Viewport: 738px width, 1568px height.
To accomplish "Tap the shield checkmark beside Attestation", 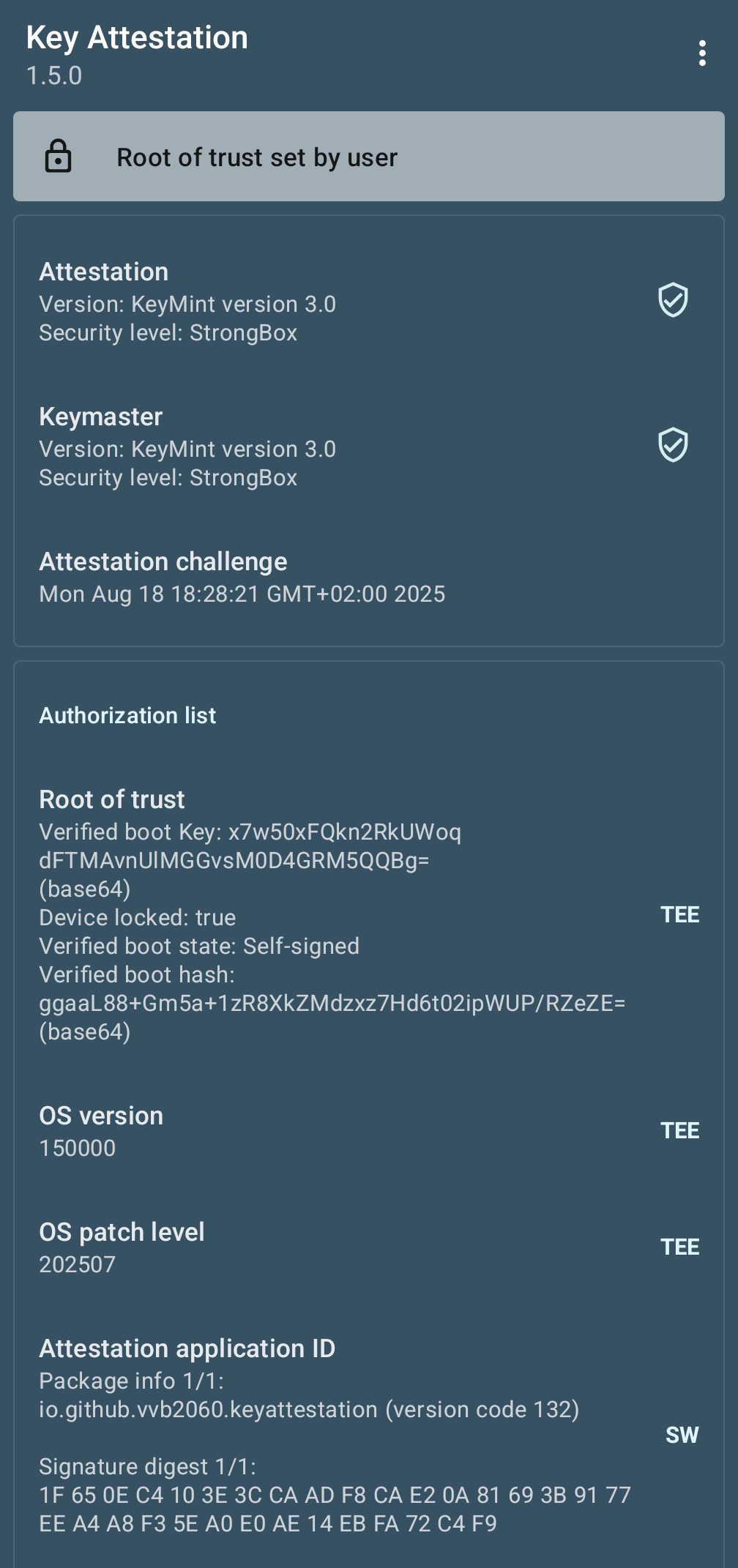I will click(x=673, y=300).
